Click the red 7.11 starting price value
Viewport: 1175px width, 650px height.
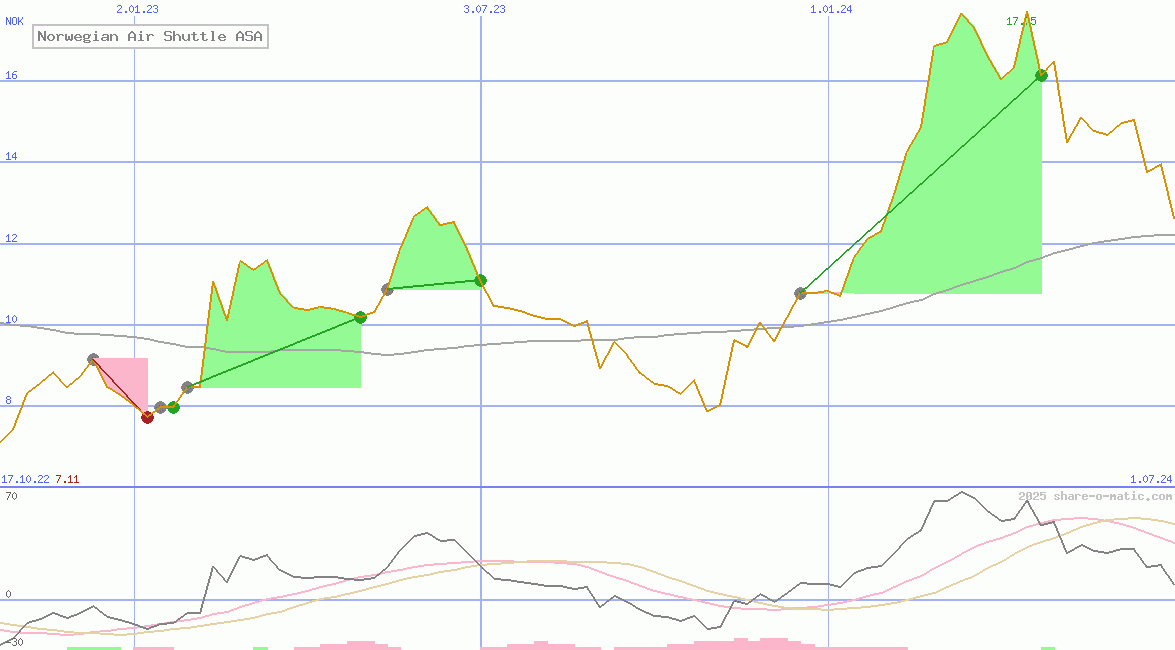(x=67, y=480)
